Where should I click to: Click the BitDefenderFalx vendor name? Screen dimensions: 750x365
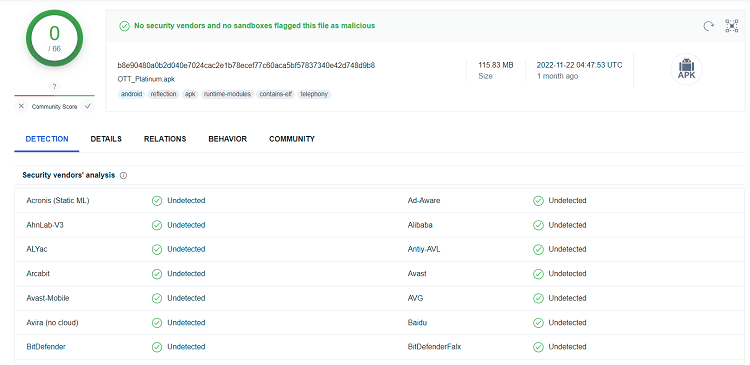point(434,347)
